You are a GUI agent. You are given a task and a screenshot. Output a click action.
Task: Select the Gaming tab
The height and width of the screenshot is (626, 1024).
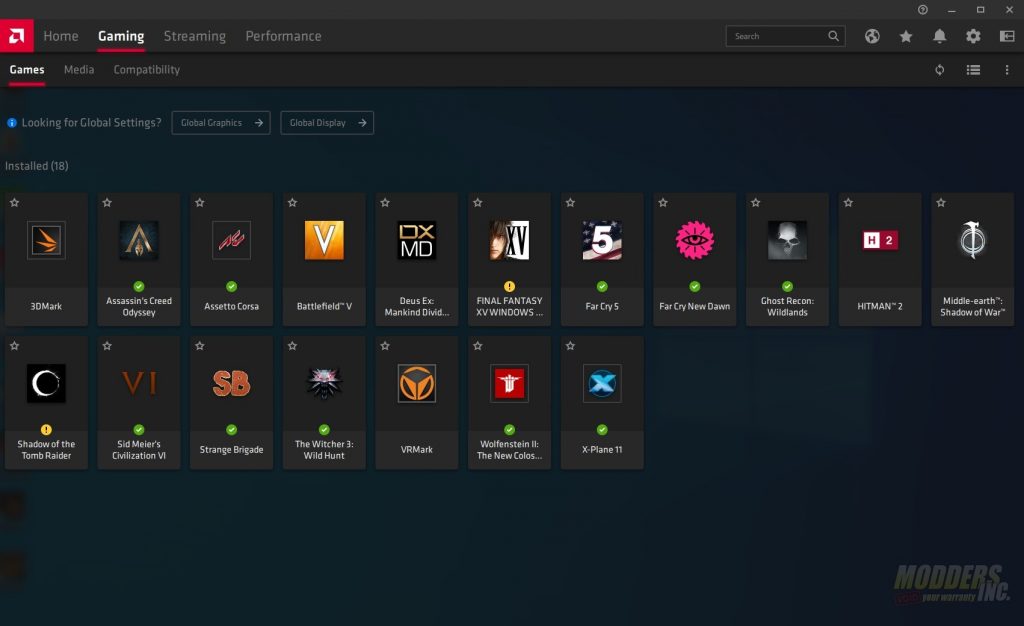(x=121, y=36)
